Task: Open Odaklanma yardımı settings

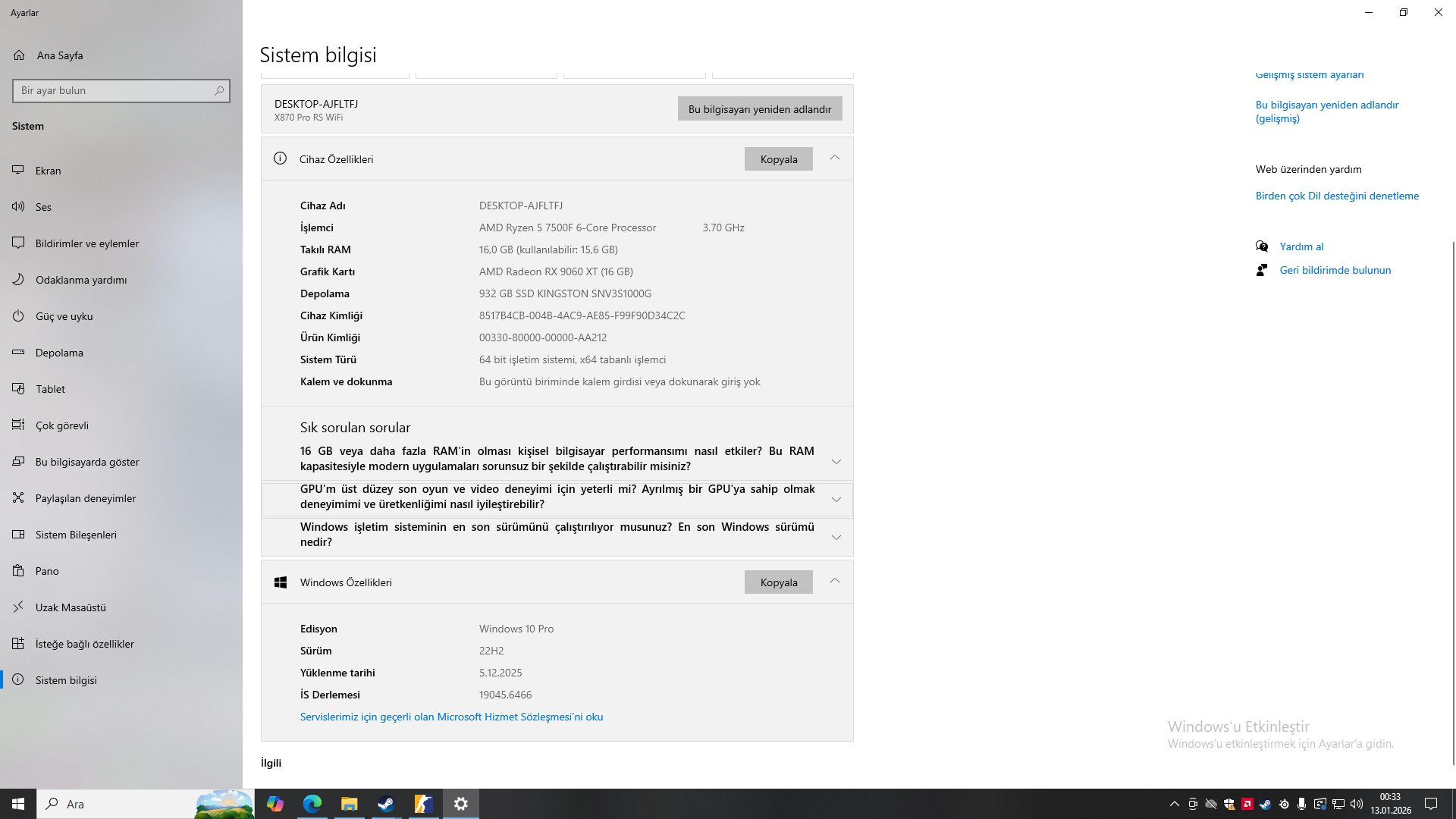Action: tap(121, 280)
